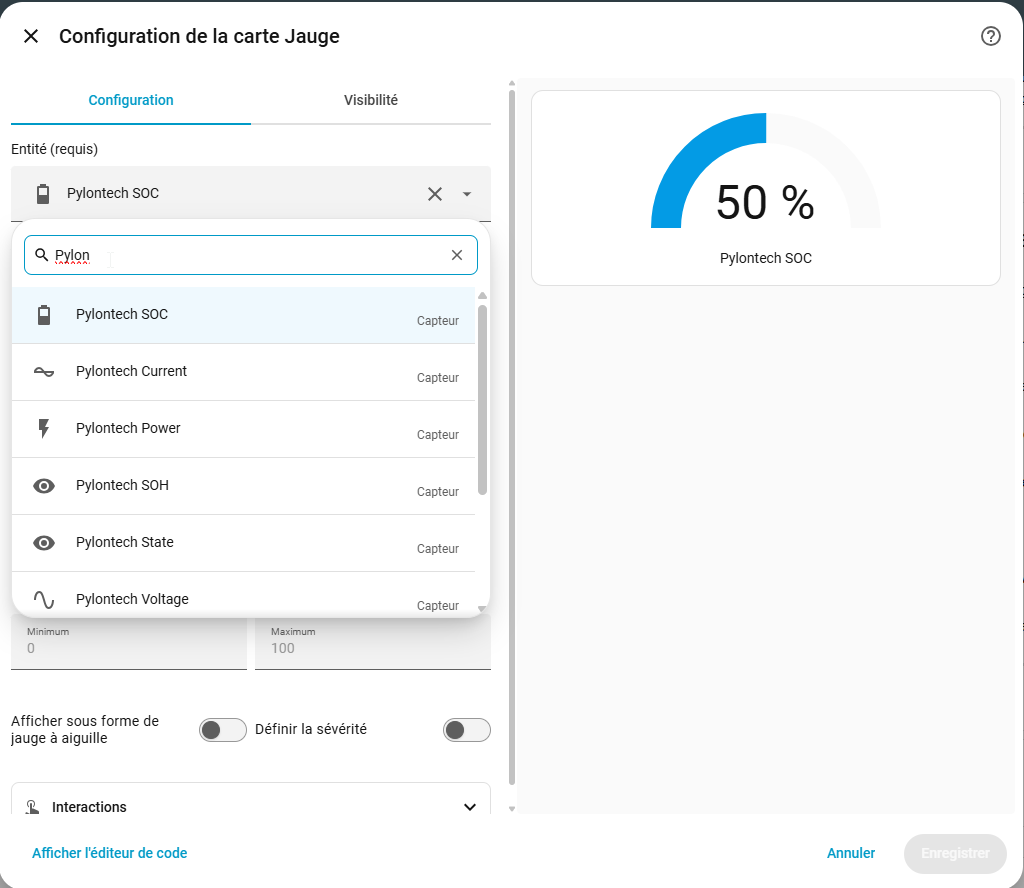Click the gauge preview card showing 50 %
This screenshot has width=1024, height=888.
click(x=766, y=188)
